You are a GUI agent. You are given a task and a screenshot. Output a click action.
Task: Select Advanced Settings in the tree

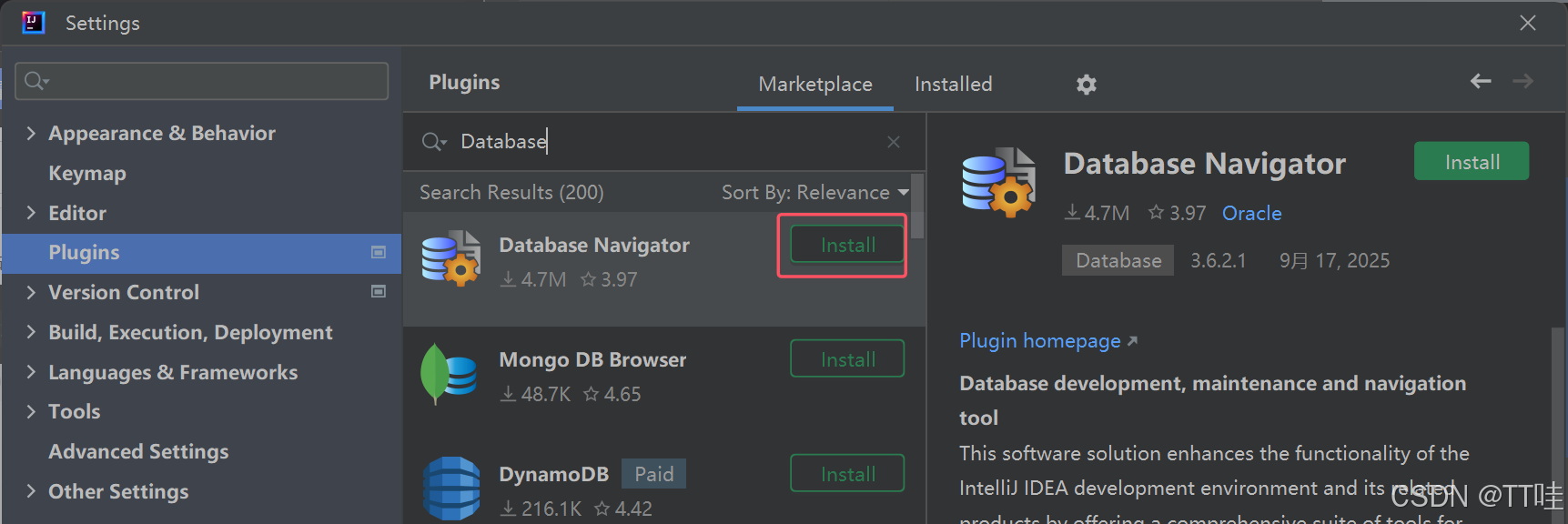pyautogui.click(x=138, y=452)
